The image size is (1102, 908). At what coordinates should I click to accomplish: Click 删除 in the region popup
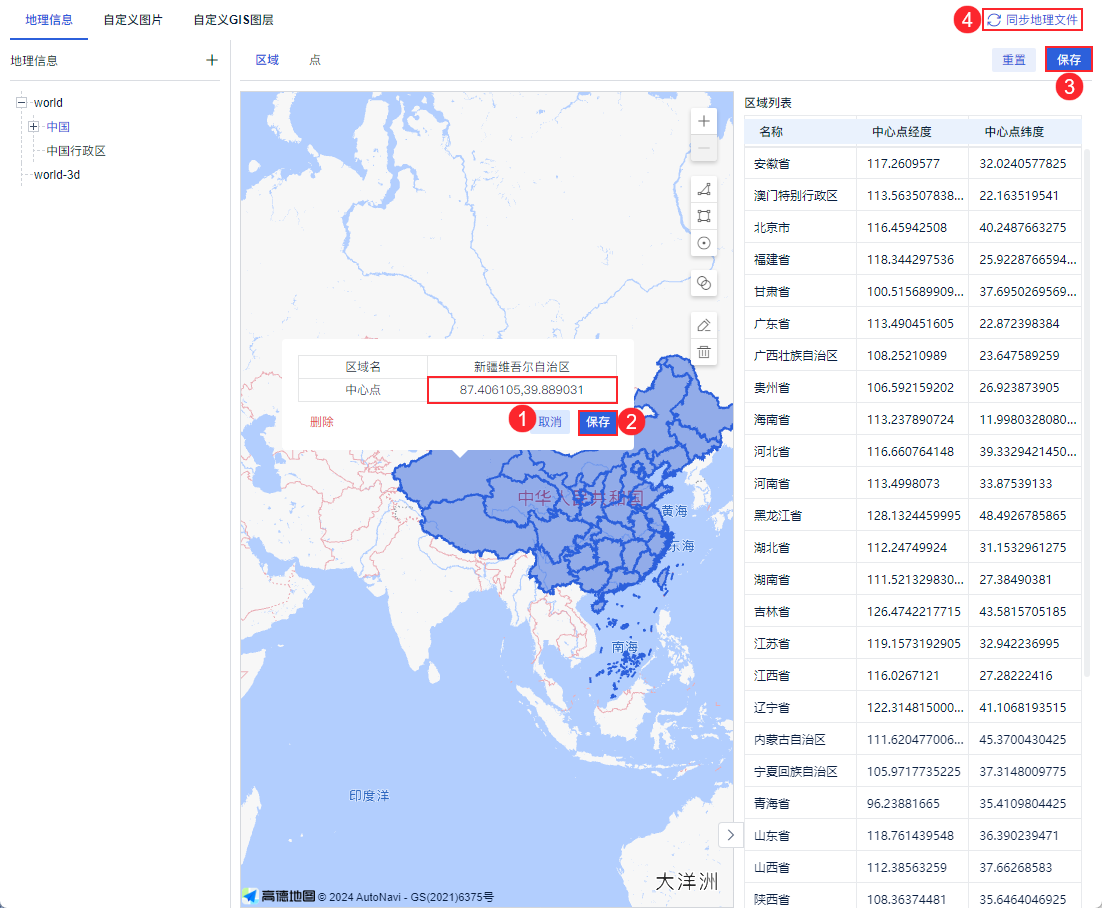click(x=322, y=422)
